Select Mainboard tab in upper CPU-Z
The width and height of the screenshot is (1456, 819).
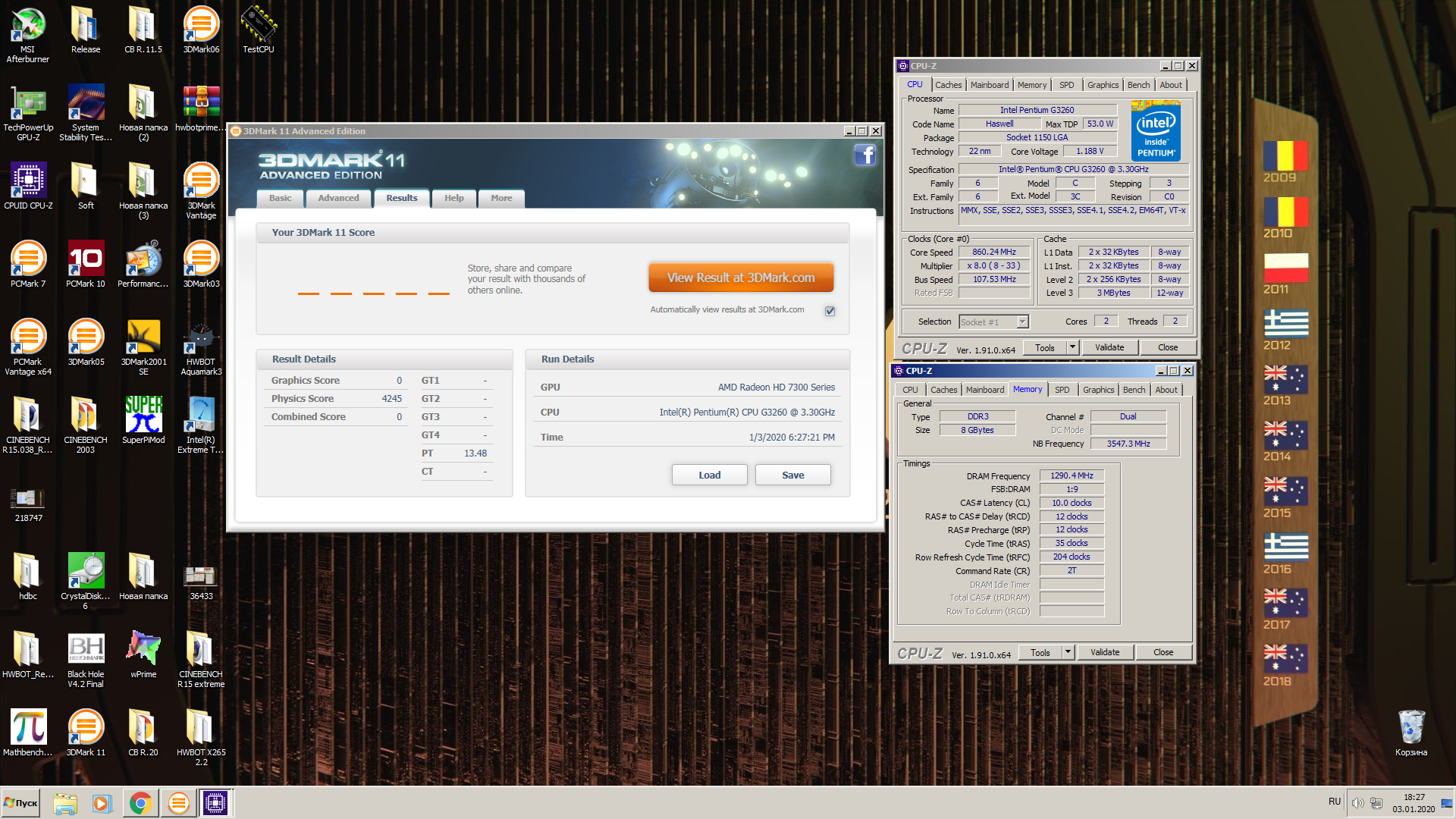(989, 85)
